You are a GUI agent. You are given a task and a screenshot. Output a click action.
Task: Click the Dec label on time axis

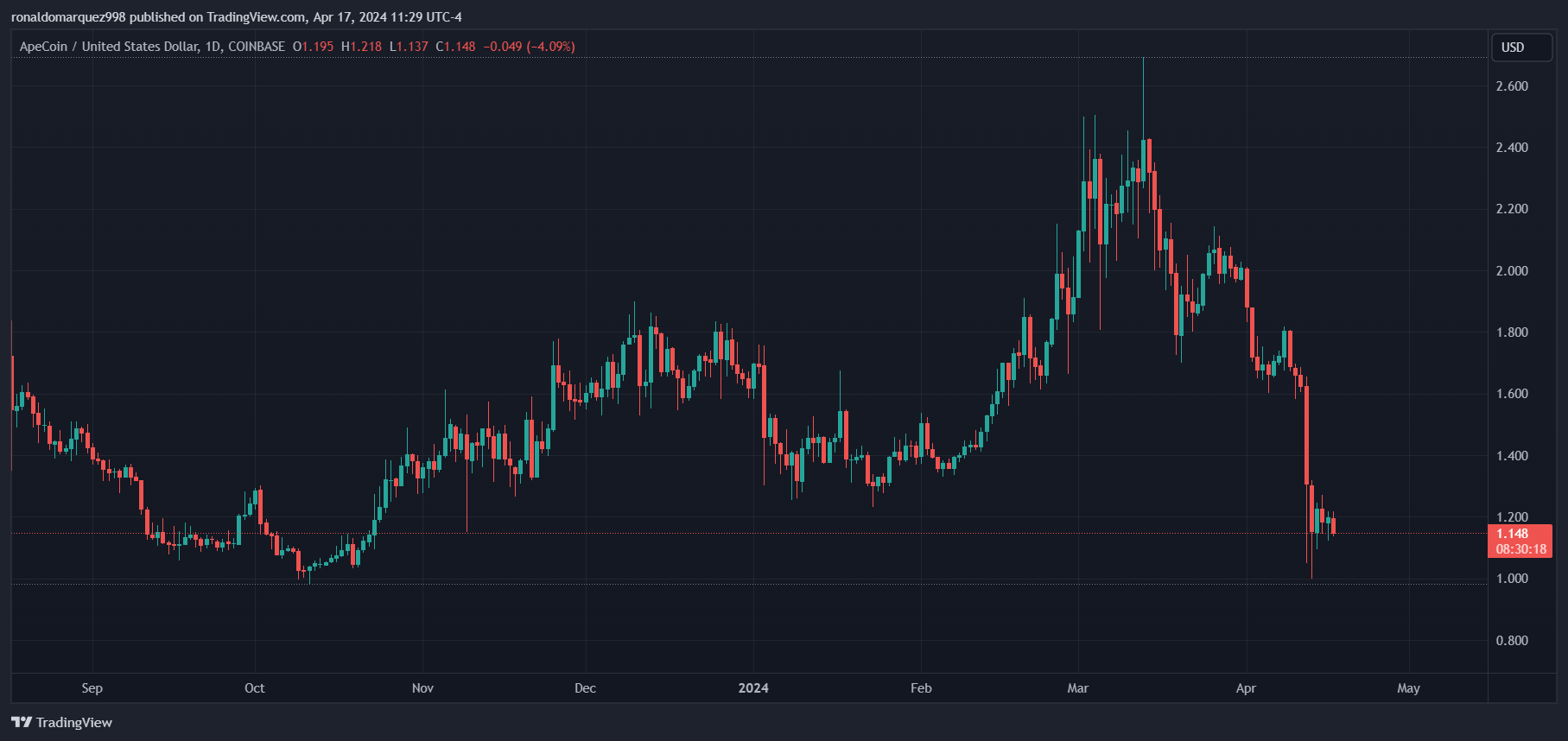click(x=585, y=688)
